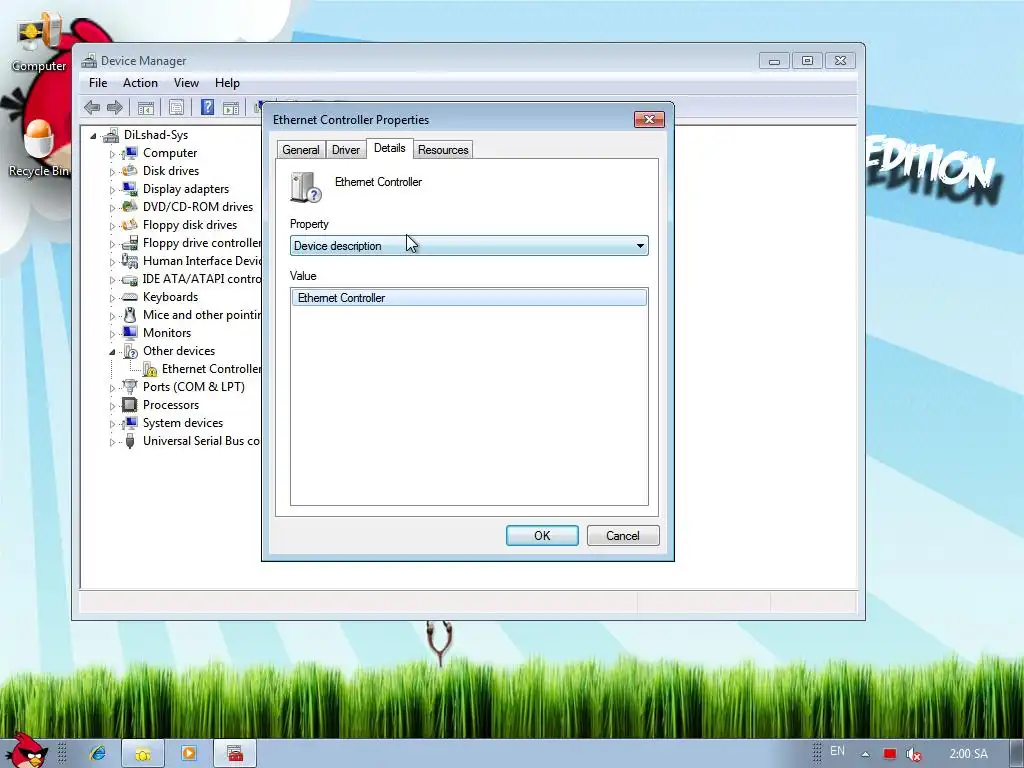The width and height of the screenshot is (1024, 768).
Task: Click the Device Manager taskbar button
Action: 235,754
